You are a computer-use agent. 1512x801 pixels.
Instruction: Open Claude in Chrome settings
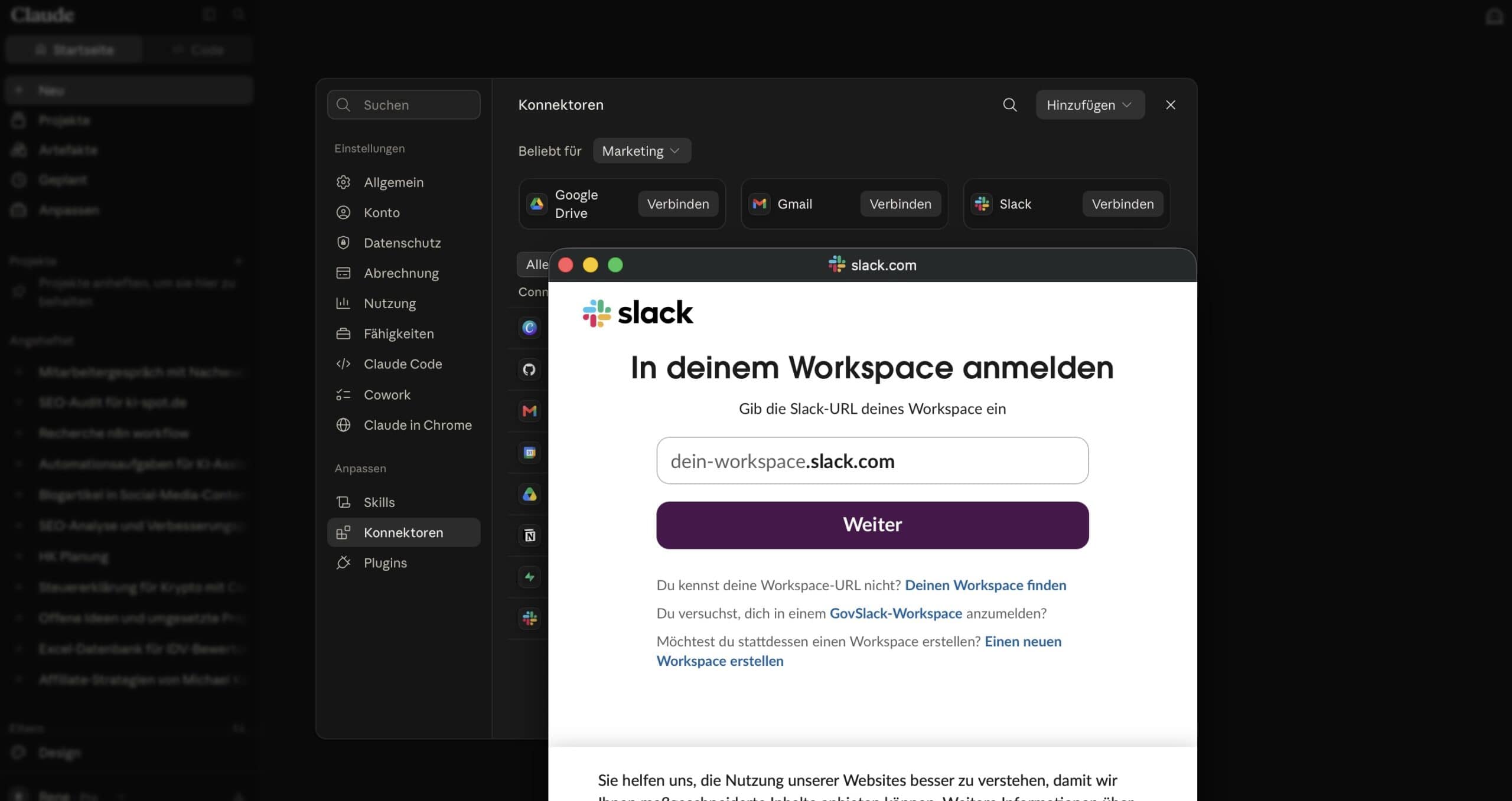403,425
